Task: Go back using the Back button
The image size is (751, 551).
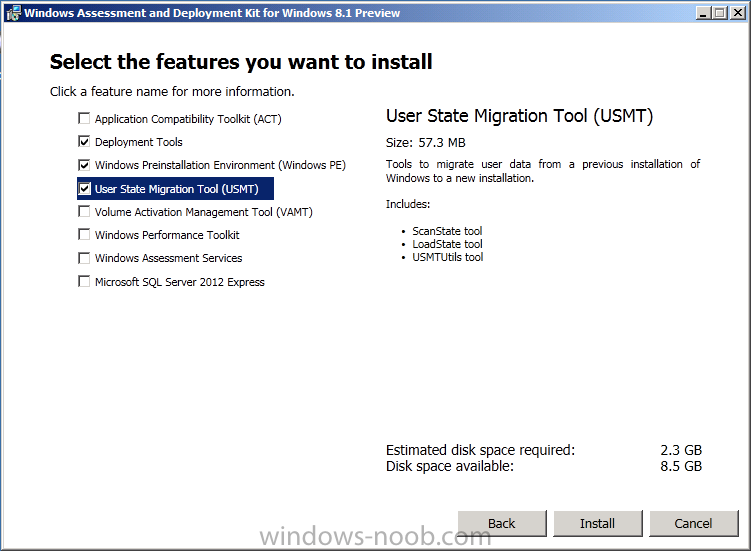Action: click(x=502, y=523)
